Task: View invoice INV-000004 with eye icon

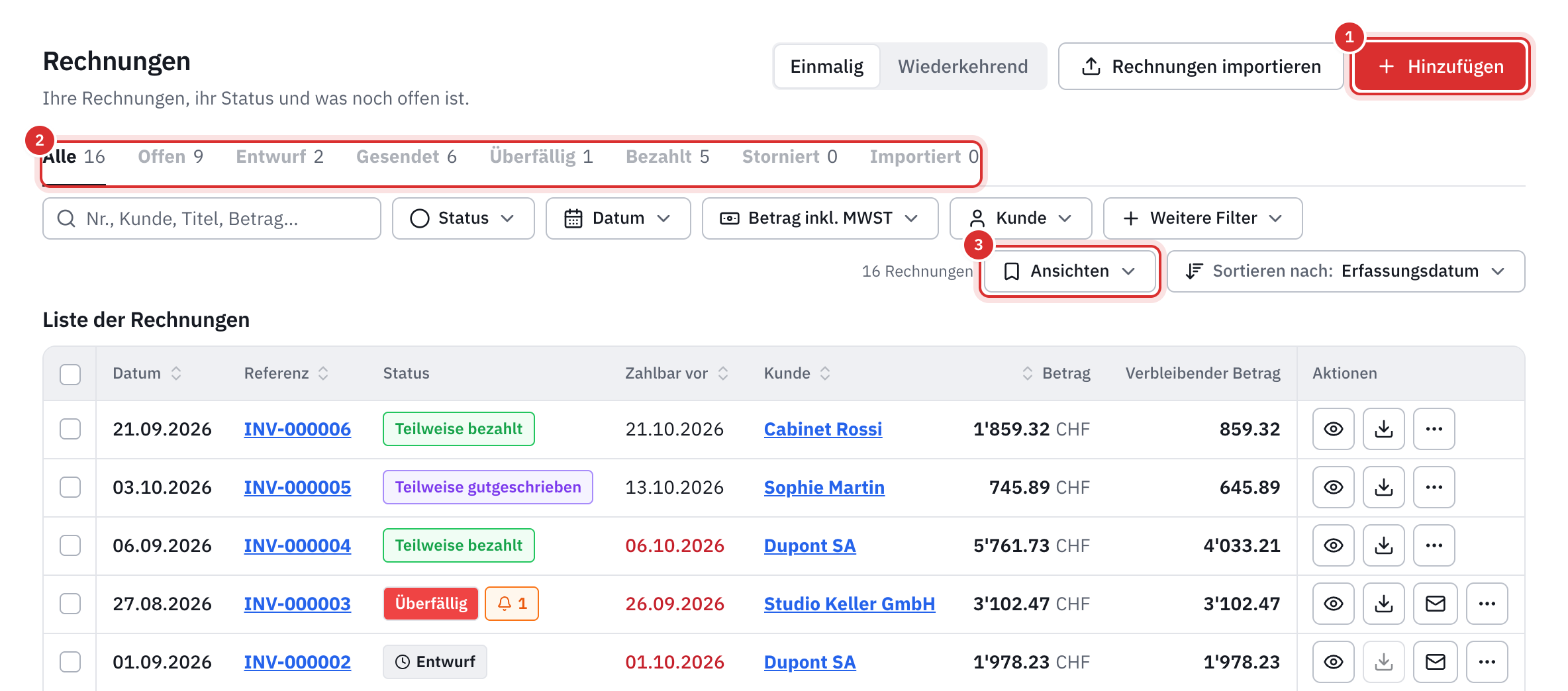Action: (x=1333, y=545)
